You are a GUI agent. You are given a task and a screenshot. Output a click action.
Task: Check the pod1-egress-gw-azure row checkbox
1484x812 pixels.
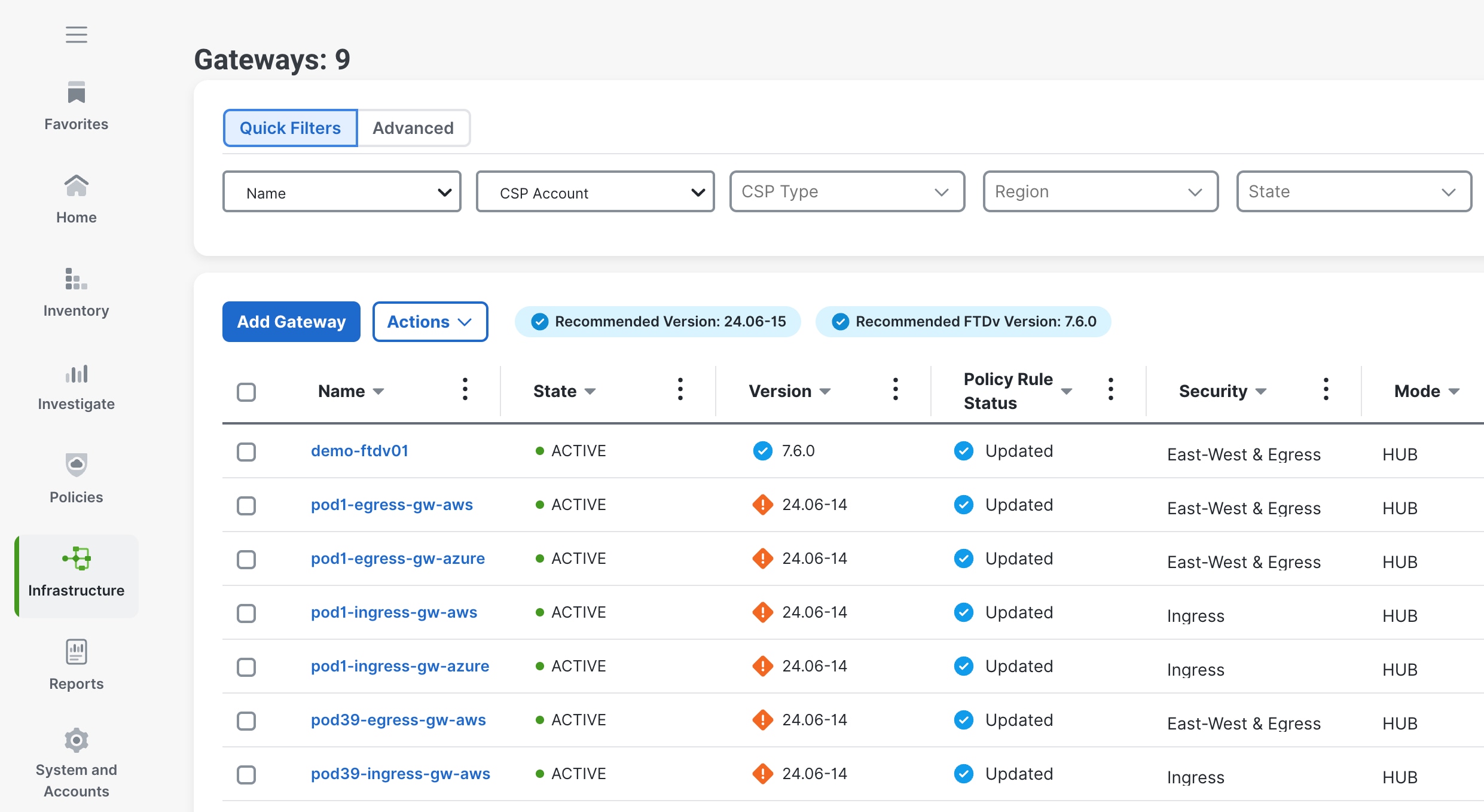(246, 560)
